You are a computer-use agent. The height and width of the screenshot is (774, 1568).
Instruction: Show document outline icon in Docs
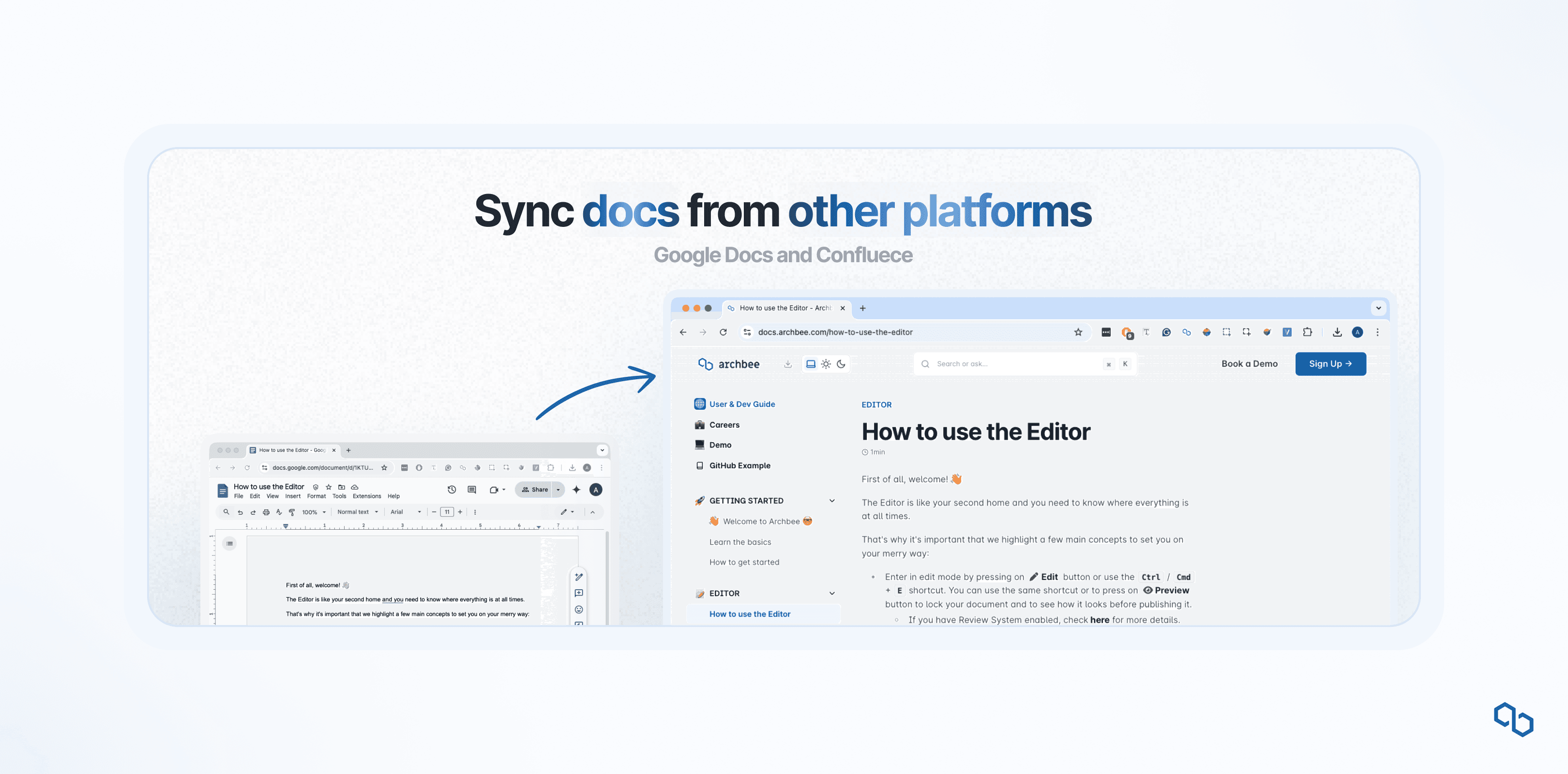(229, 543)
